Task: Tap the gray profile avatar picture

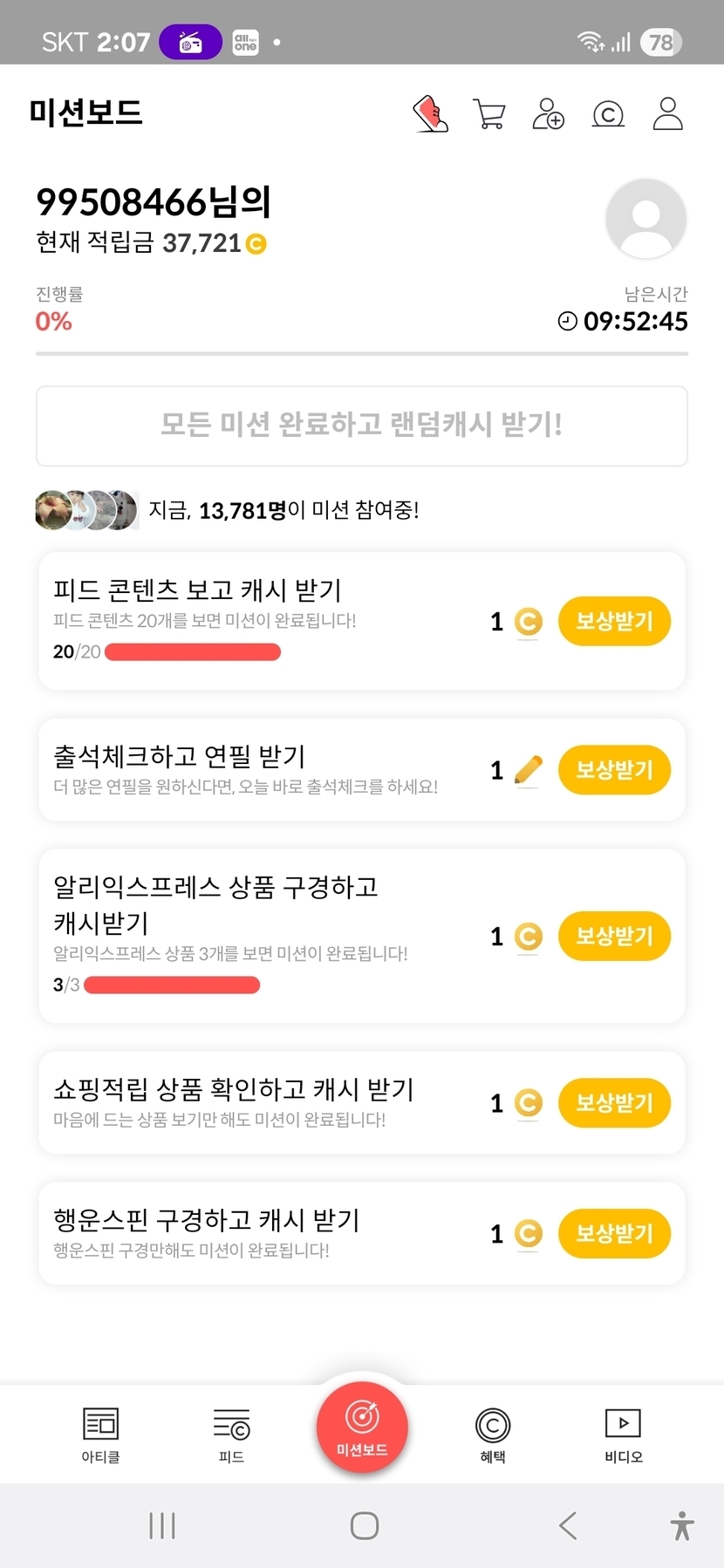Action: point(645,218)
